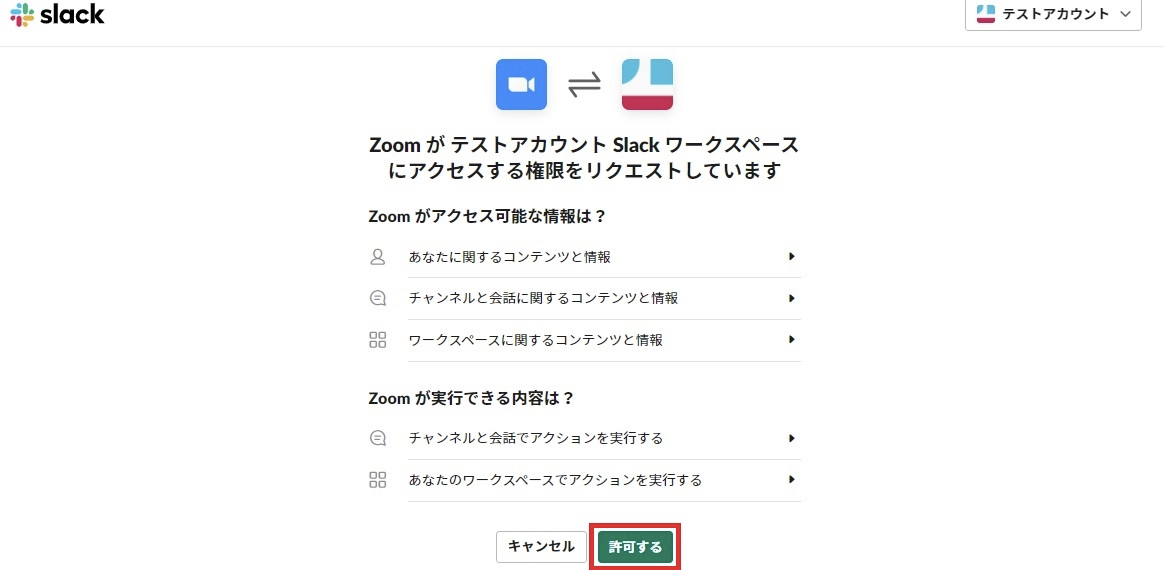Image resolution: width=1164 pixels, height=570 pixels.
Task: Click the Slack logo in header
Action: [57, 15]
